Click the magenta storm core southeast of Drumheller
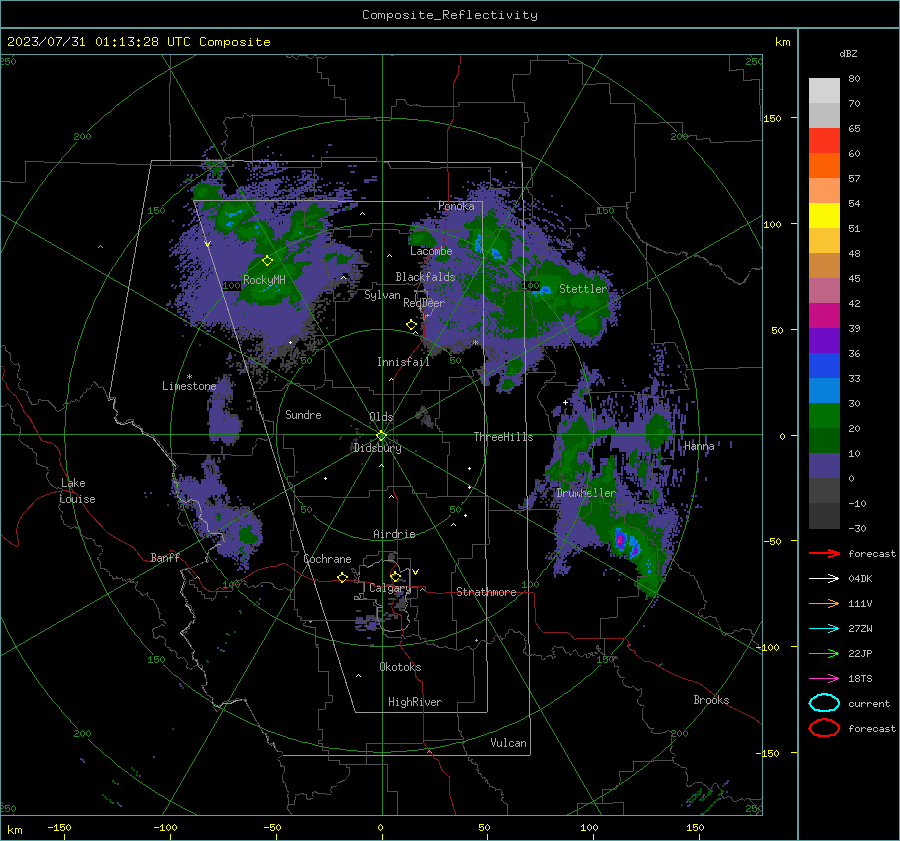900x841 pixels. 620,540
